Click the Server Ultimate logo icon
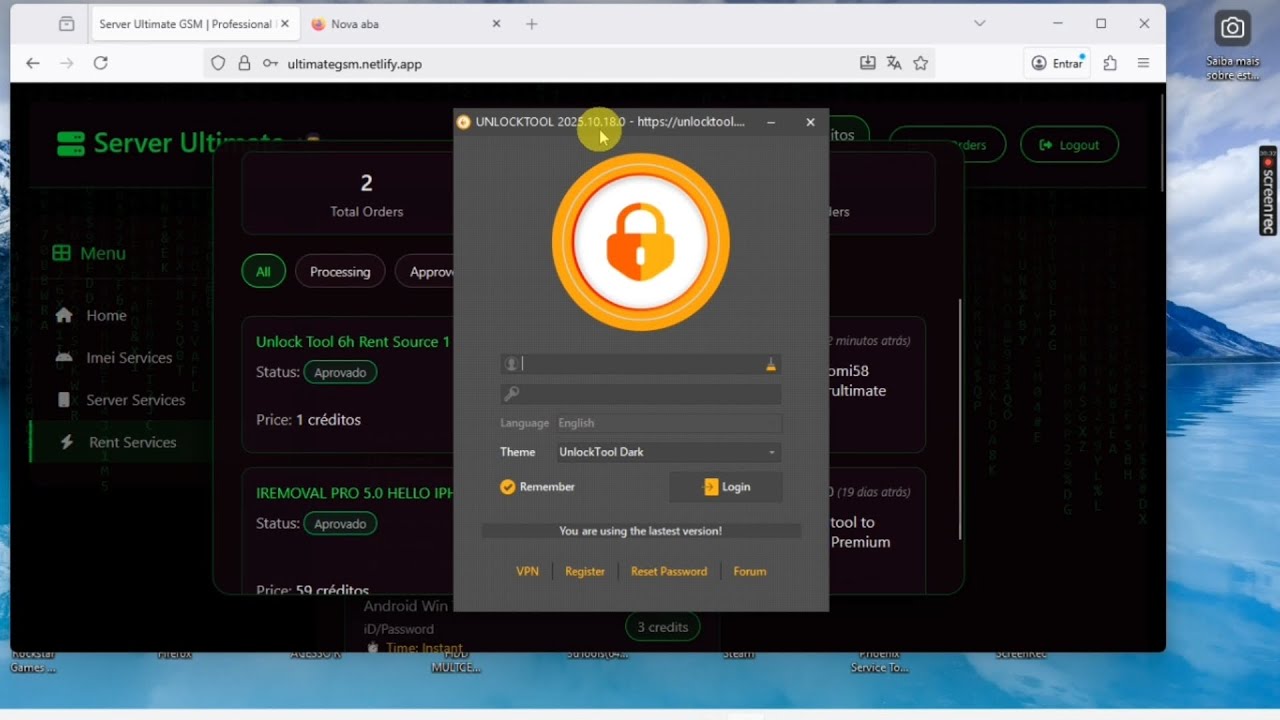This screenshot has width=1280, height=720. [x=70, y=144]
